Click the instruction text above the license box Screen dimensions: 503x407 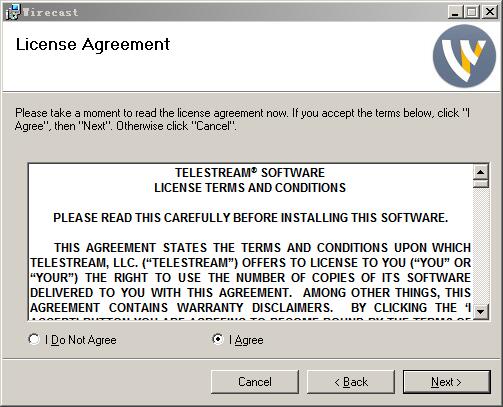tap(242, 119)
